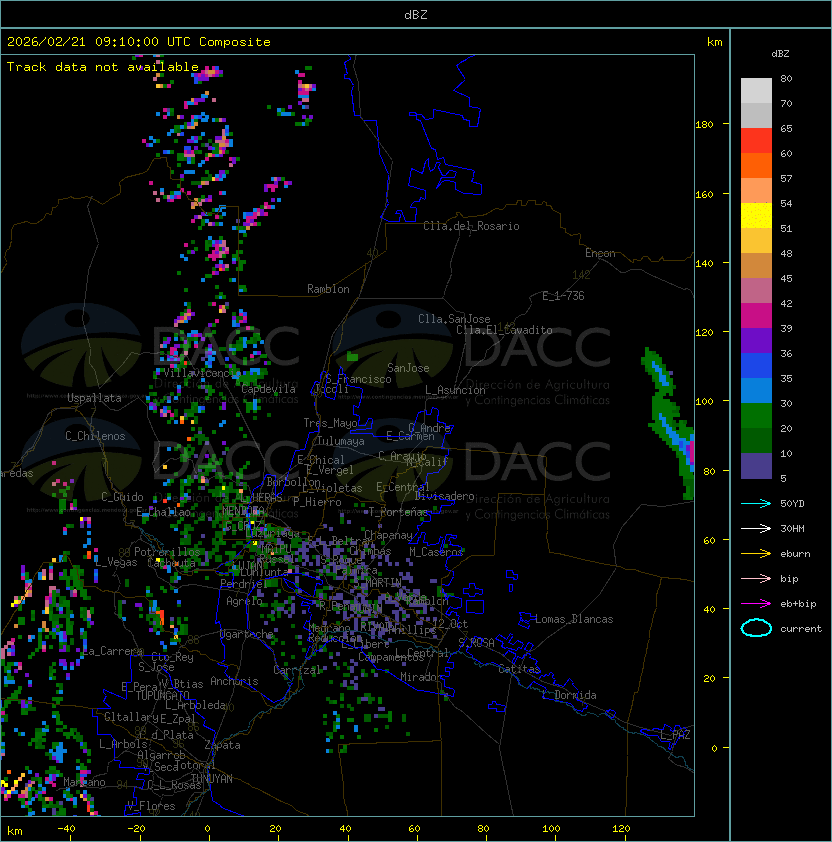Click the 'M_Caseros' map label
832x842 pixels.
point(436,552)
